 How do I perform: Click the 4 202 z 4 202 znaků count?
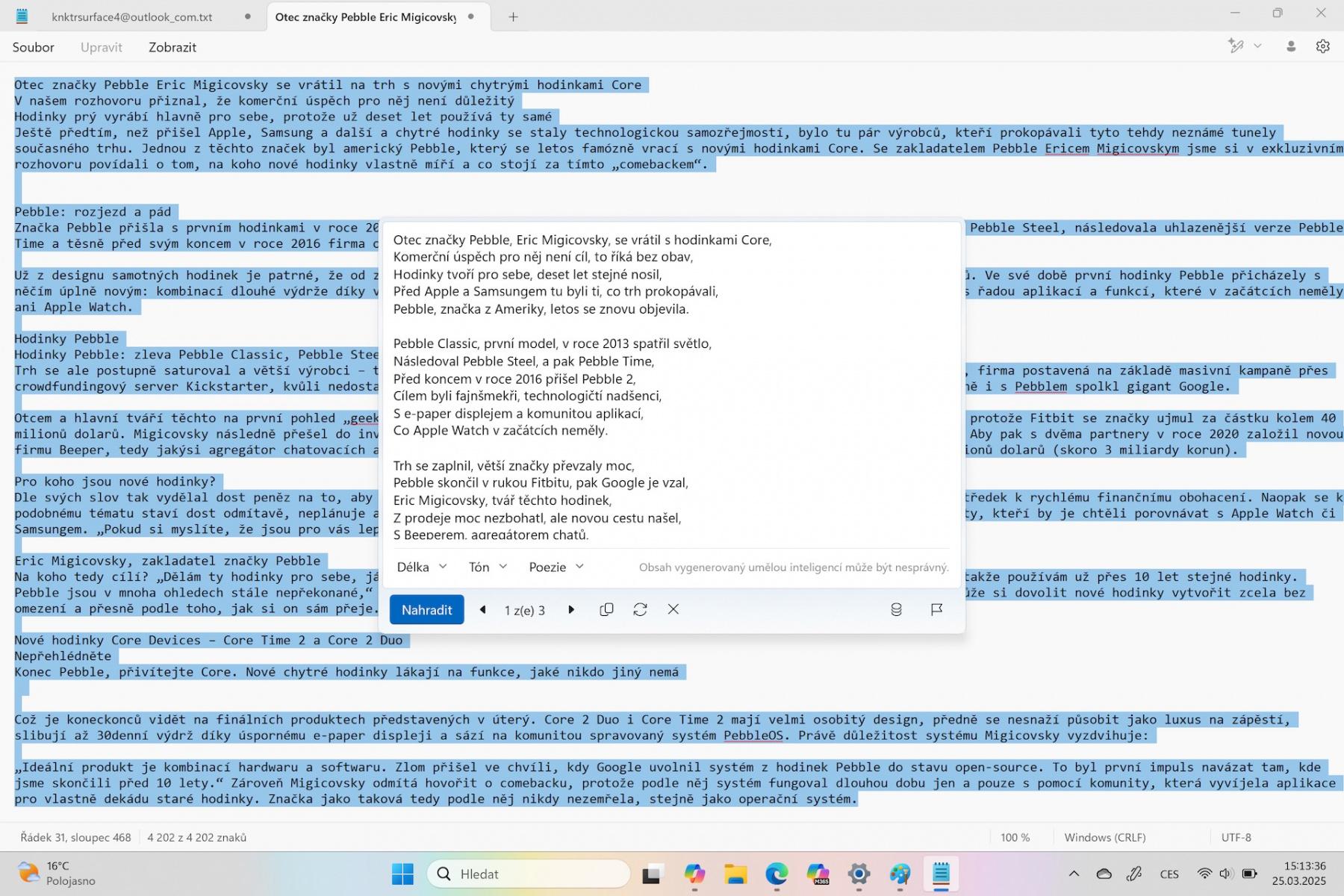(x=196, y=837)
